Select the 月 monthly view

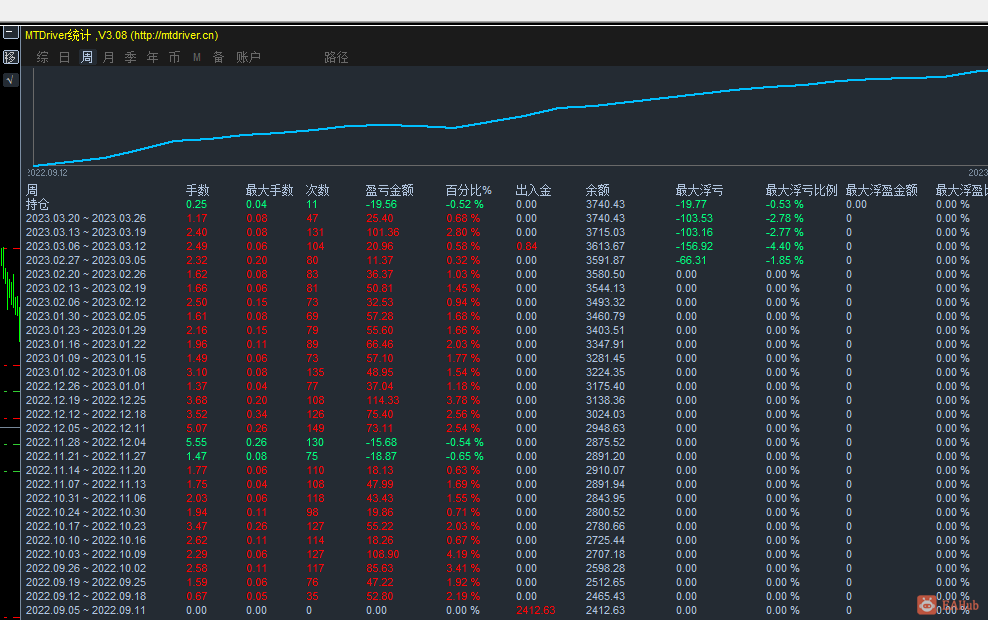pos(107,57)
